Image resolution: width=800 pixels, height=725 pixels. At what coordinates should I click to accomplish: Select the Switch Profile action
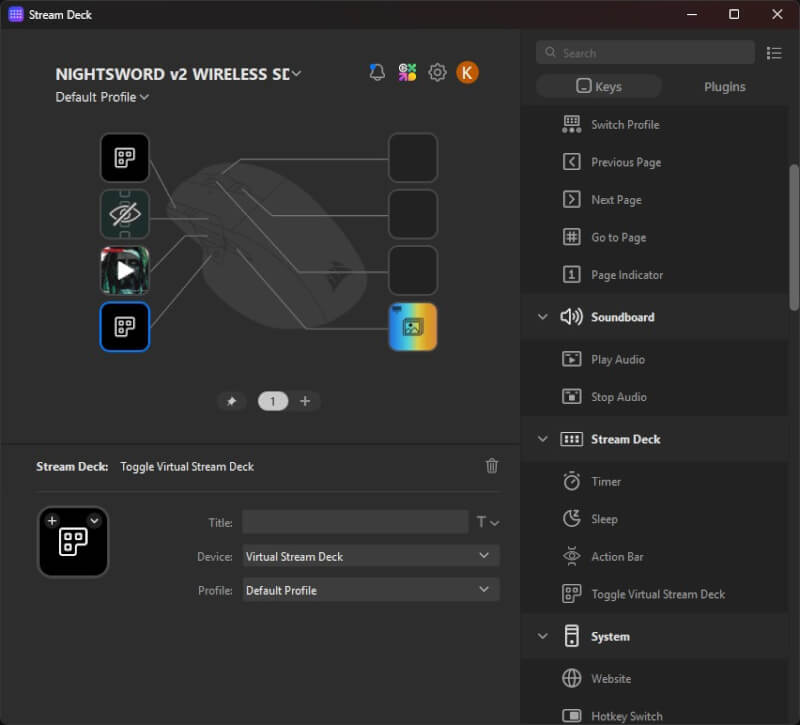[x=654, y=124]
